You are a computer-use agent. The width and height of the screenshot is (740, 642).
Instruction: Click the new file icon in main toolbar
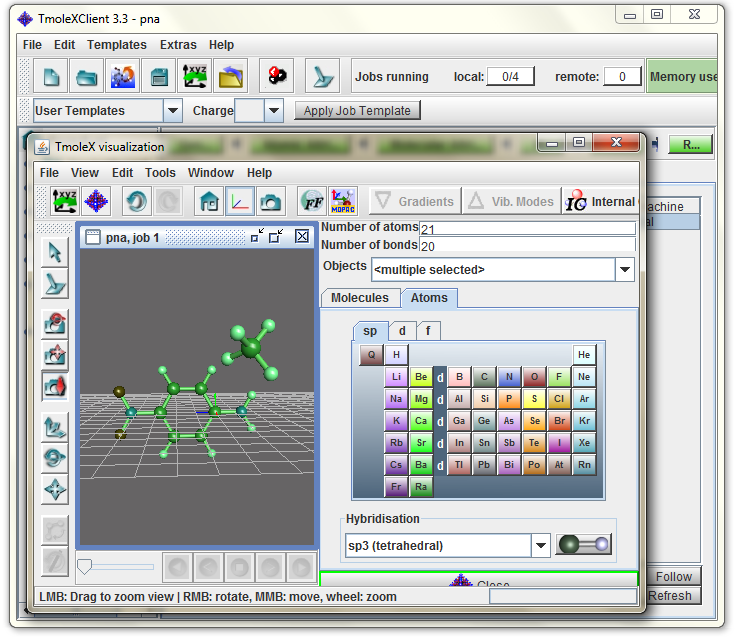pos(51,76)
